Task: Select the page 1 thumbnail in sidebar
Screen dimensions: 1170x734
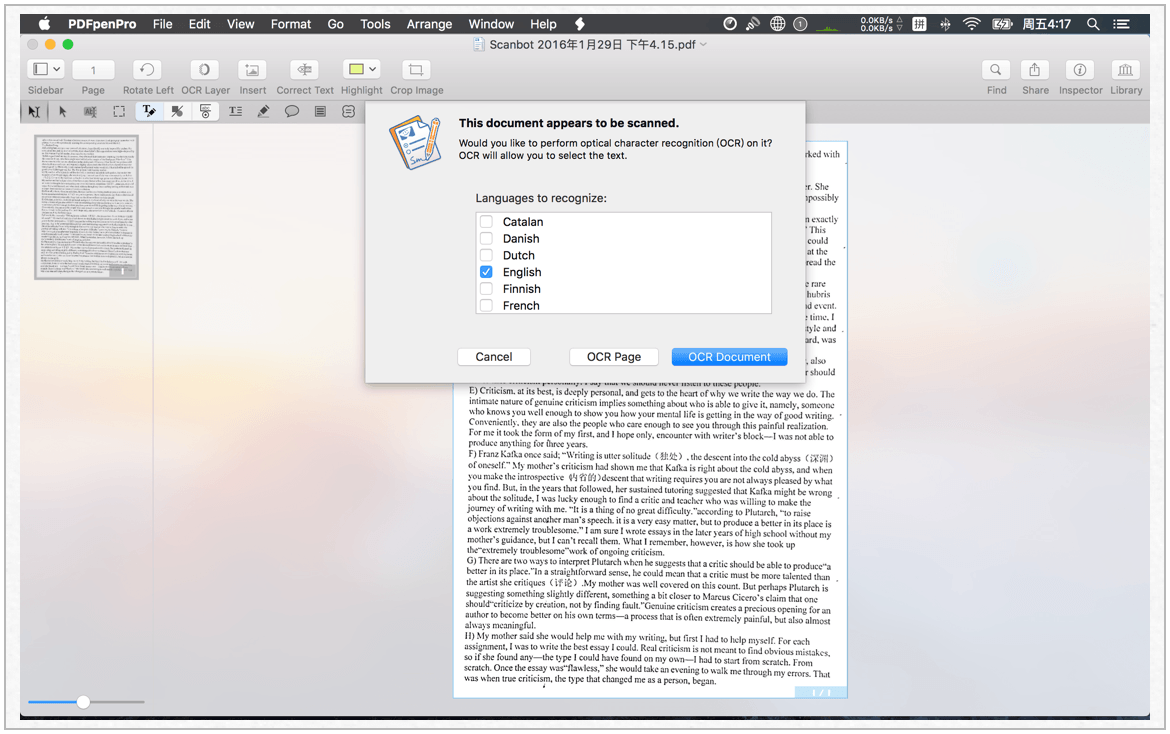Action: coord(87,207)
